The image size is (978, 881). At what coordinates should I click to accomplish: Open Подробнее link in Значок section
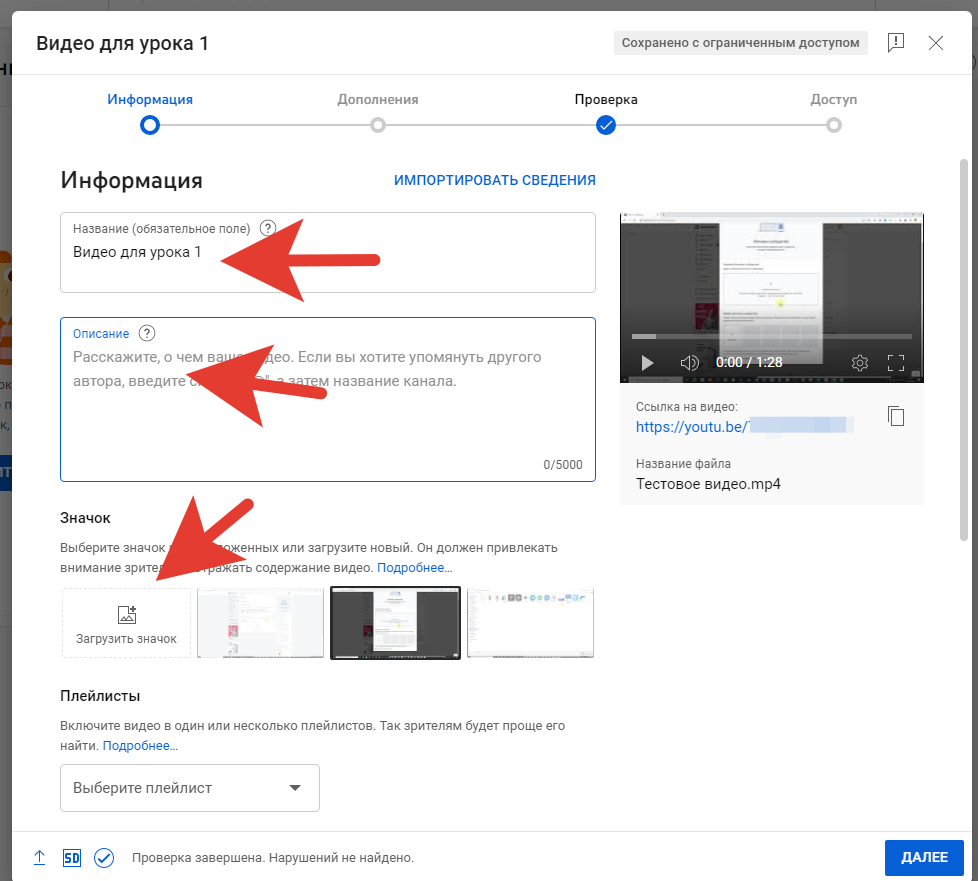click(x=414, y=568)
